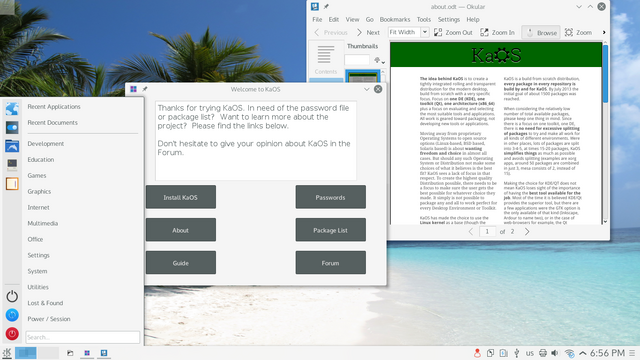This screenshot has height=360, width=640.
Task: Select the Browse tool in Okular
Action: tap(541, 33)
